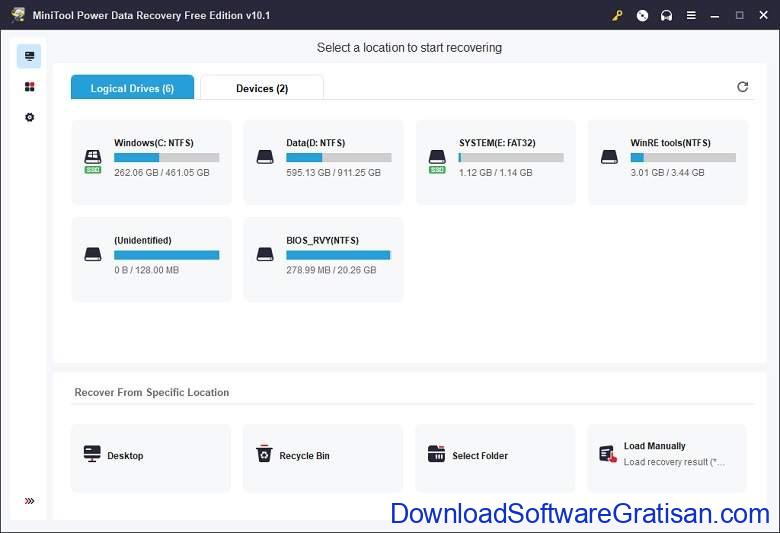Choose Load Manually recovery result
The width and height of the screenshot is (780, 533).
tap(667, 458)
